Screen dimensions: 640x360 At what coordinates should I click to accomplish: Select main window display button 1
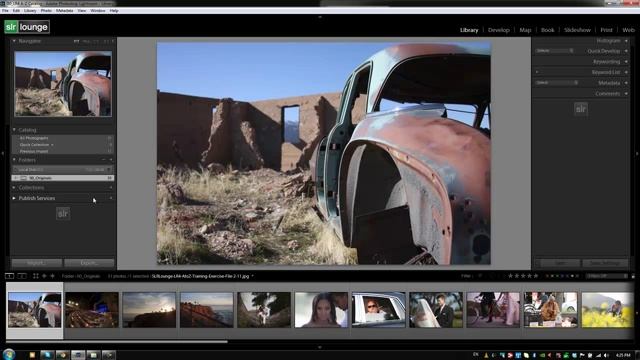tap(9, 276)
